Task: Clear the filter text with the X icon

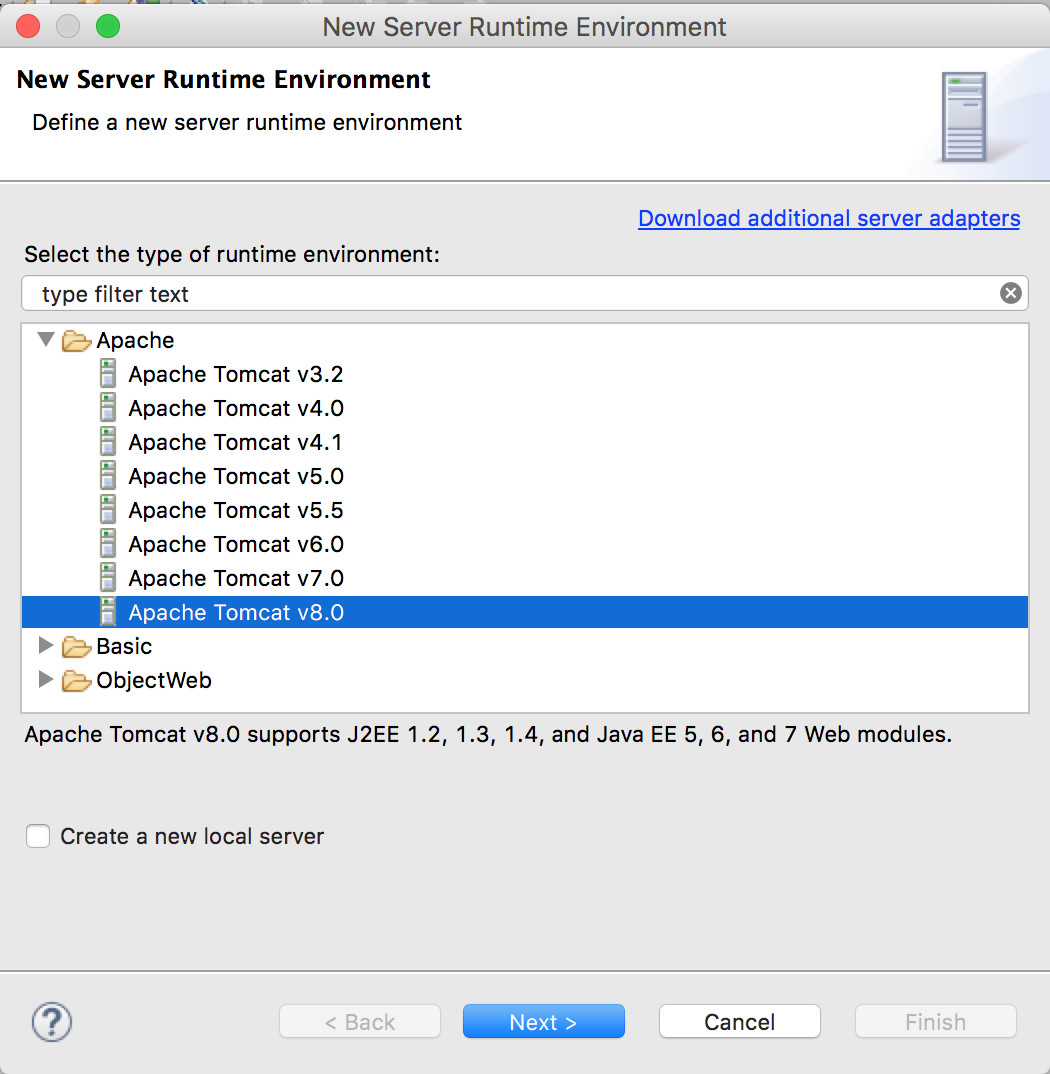Action: tap(1010, 293)
